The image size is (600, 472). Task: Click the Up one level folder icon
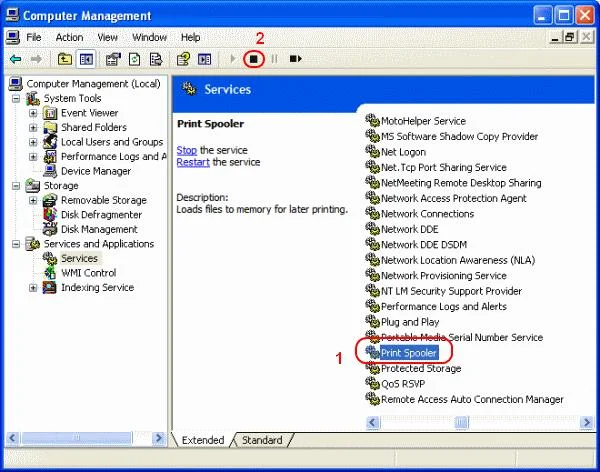click(65, 59)
